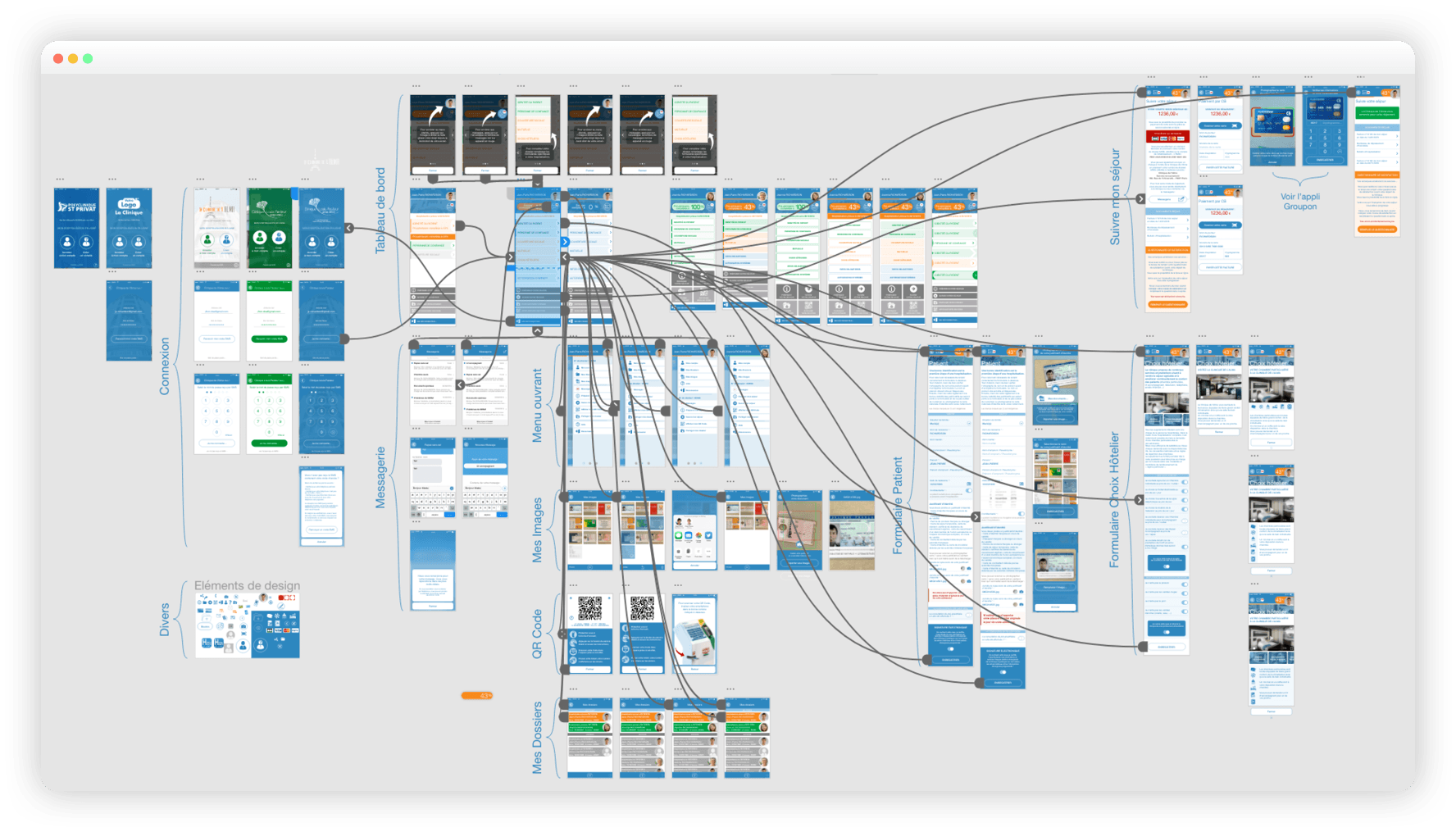Screen dimensions: 1456x832
Task: Open the Eléments de design sheet
Action: (247, 625)
